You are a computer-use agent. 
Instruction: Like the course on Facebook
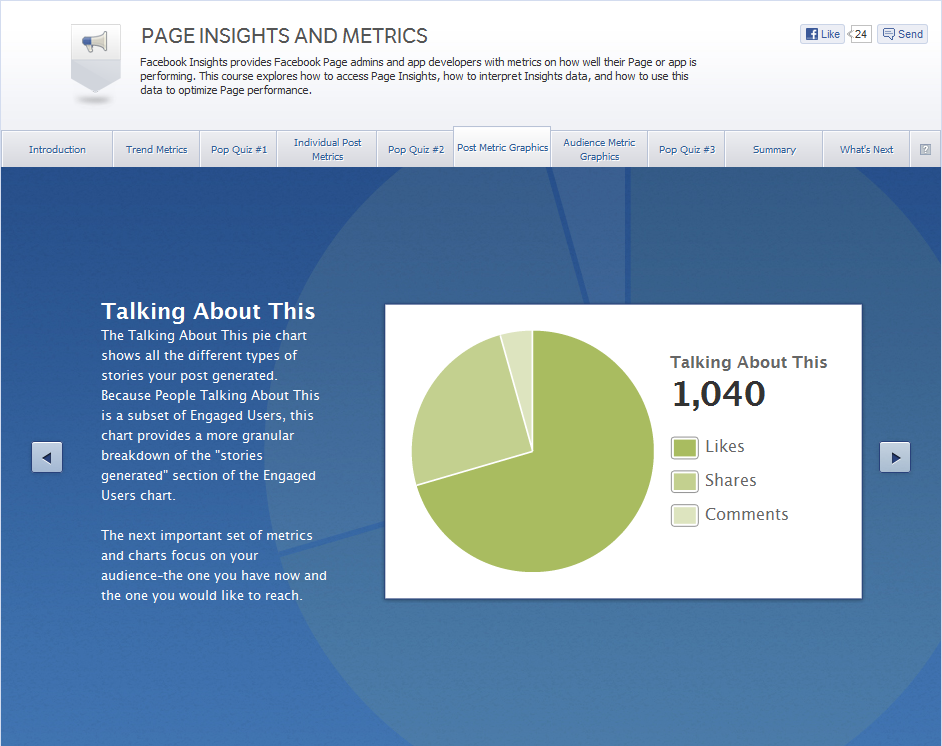click(x=822, y=34)
